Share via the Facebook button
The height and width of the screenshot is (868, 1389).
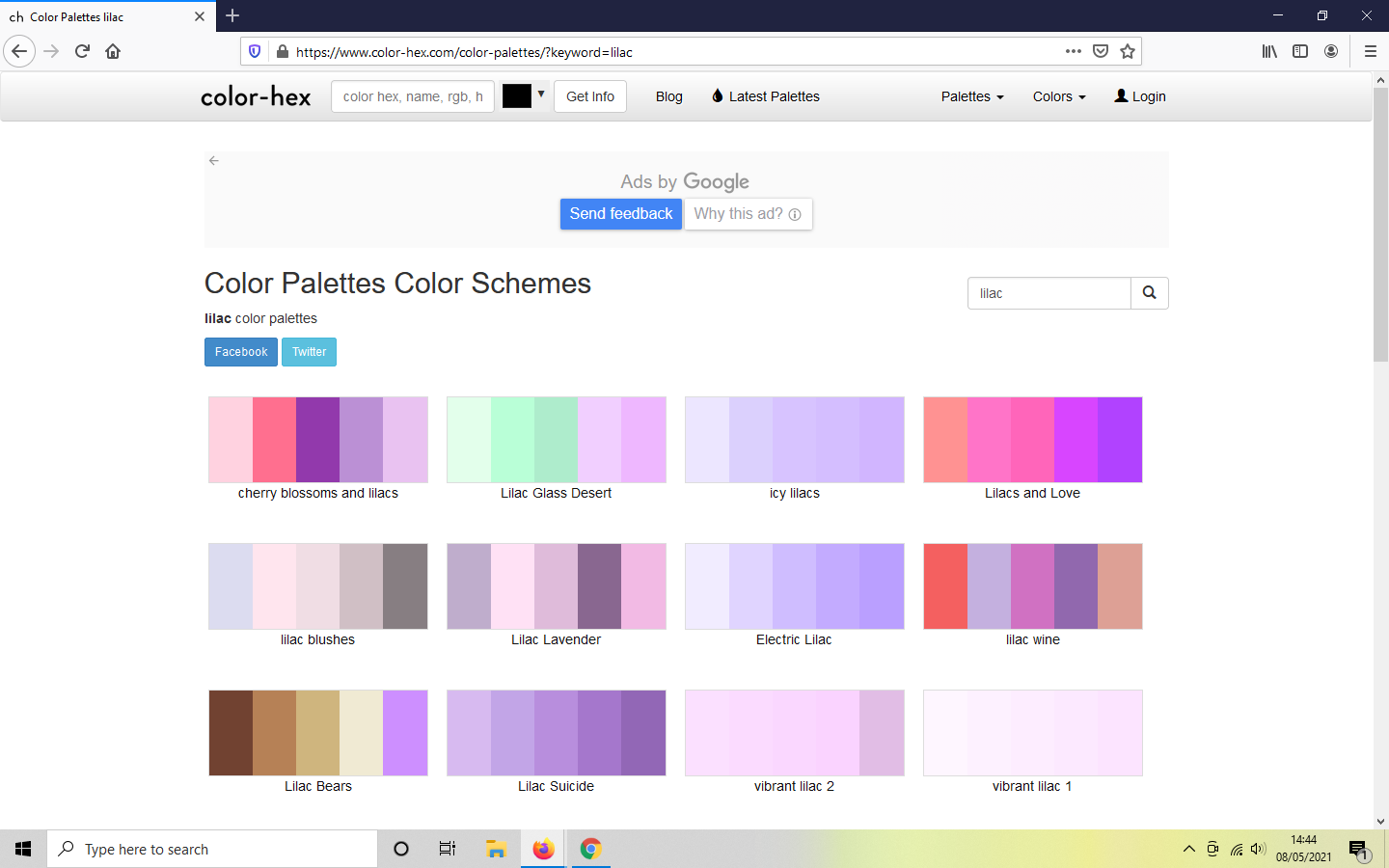pyautogui.click(x=241, y=352)
